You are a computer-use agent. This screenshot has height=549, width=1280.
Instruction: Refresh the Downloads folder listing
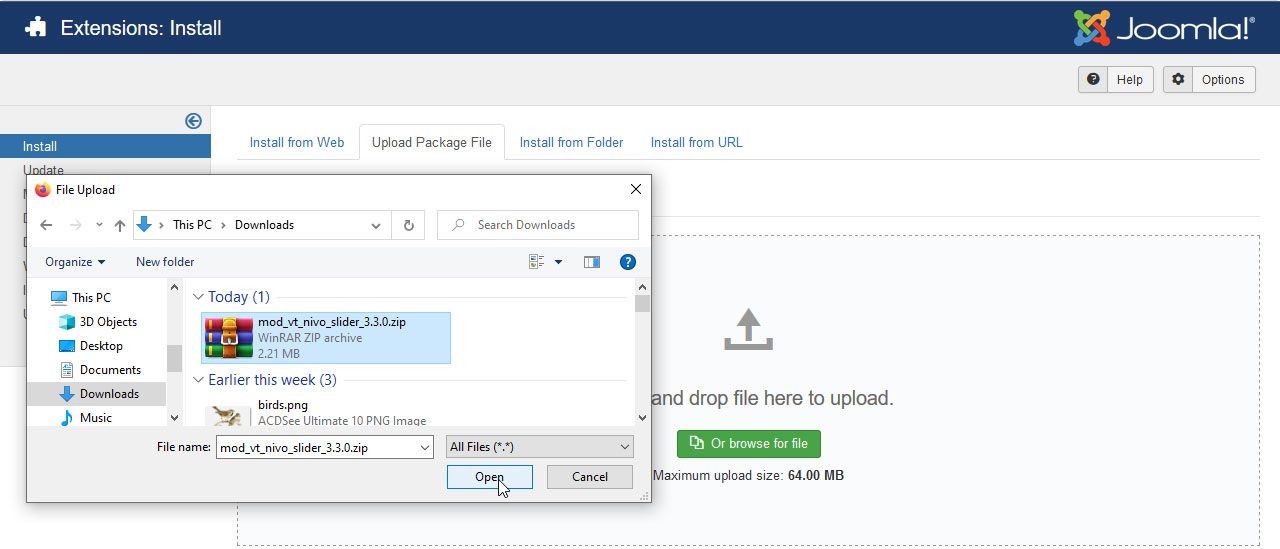tap(408, 225)
